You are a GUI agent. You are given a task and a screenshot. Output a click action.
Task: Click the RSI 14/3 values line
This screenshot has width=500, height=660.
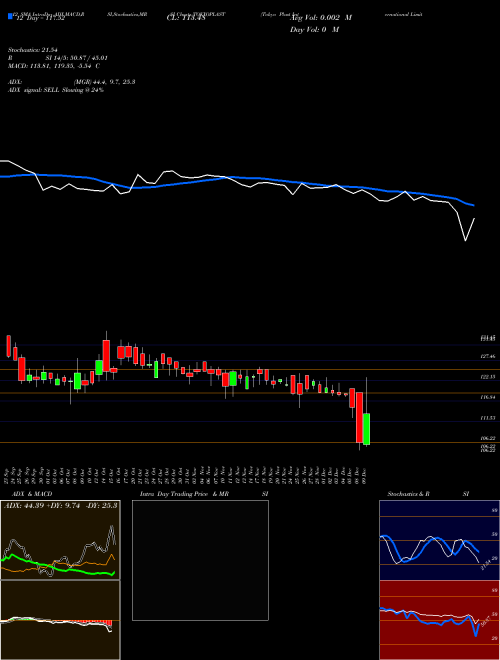58,58
